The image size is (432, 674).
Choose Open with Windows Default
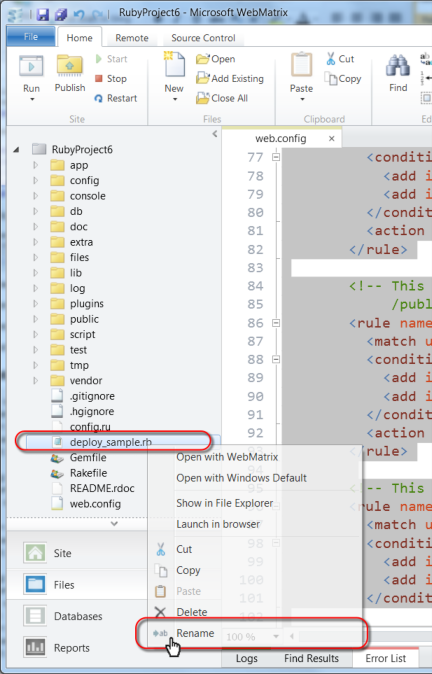point(241,478)
